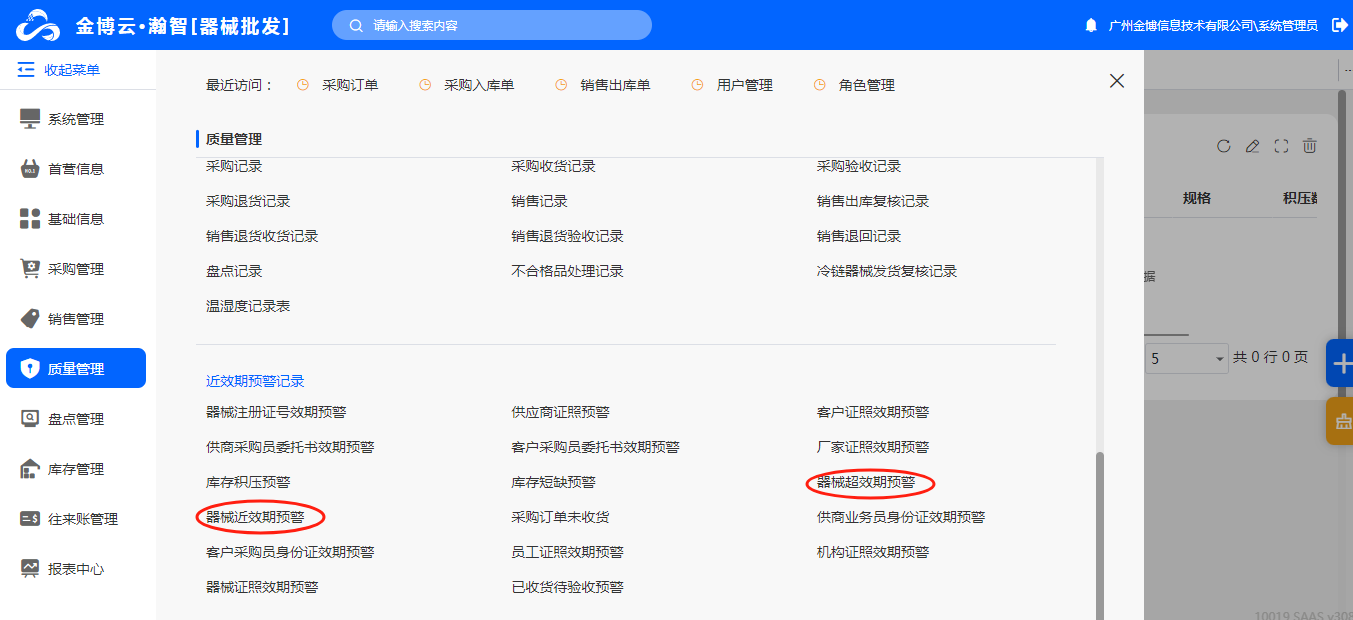
Task: Open recently visited 采购订单
Action: [349, 85]
